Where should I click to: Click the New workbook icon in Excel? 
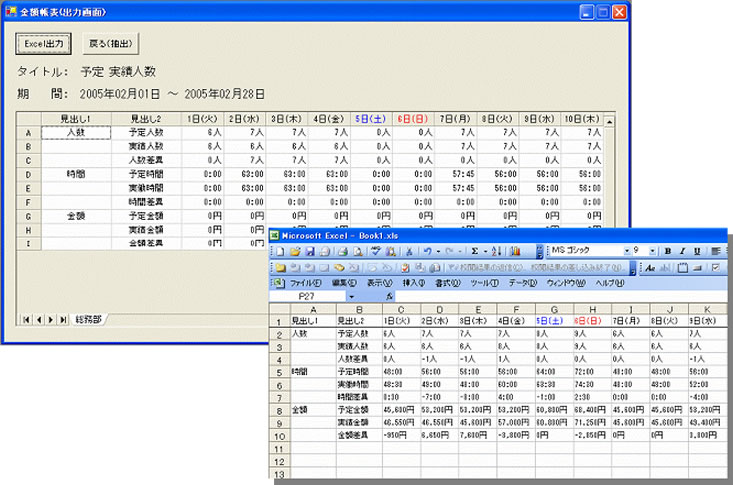(280, 251)
